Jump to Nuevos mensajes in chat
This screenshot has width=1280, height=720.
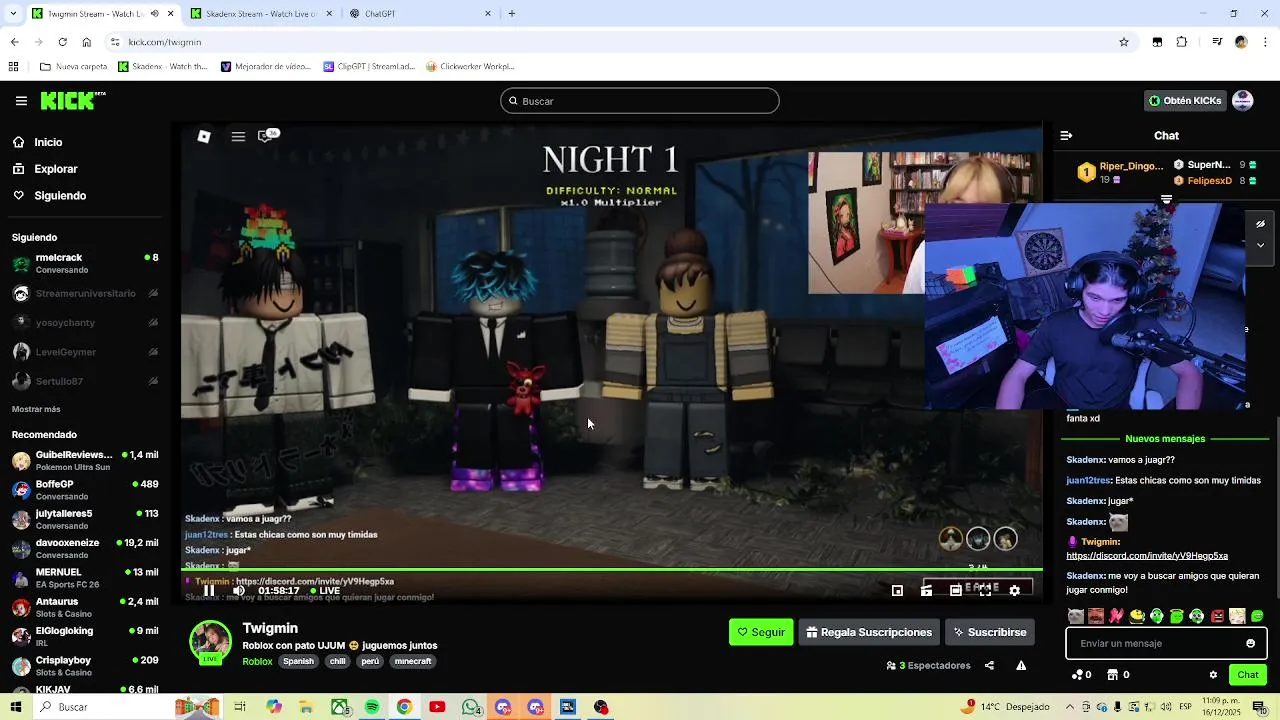[1165, 439]
